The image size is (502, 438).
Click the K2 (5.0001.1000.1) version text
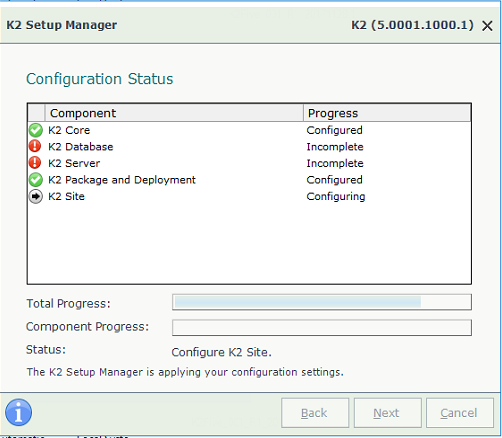click(x=412, y=25)
